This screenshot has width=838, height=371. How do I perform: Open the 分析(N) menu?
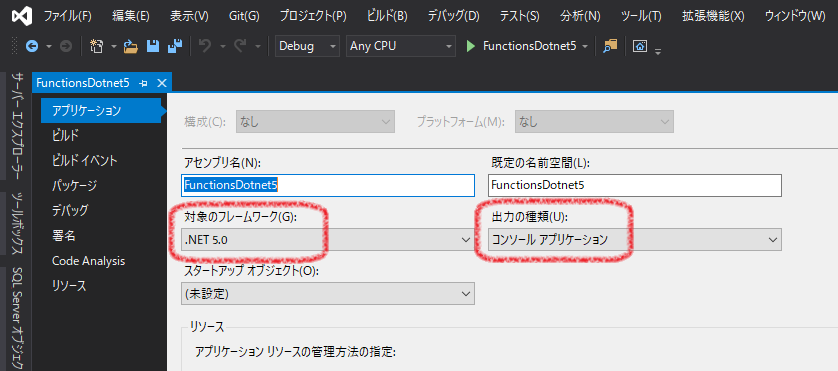pos(580,16)
